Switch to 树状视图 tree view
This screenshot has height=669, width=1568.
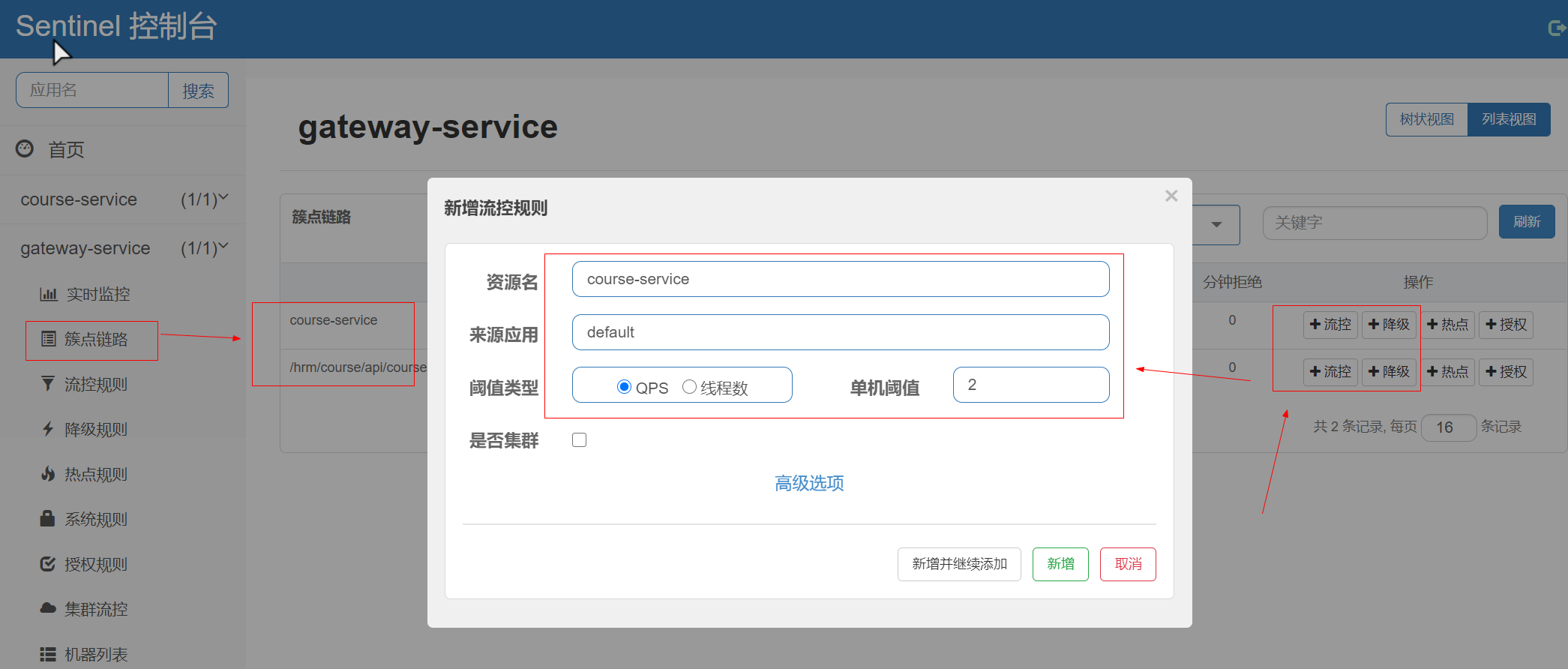[x=1426, y=119]
